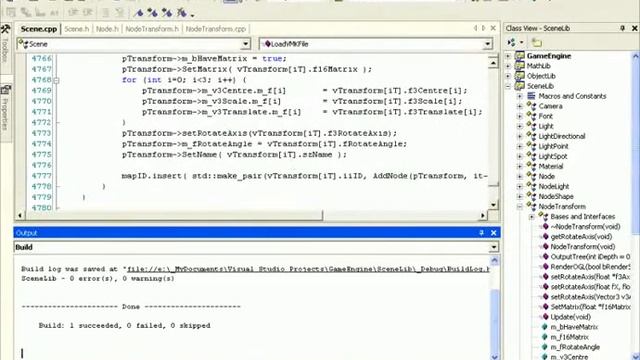This screenshot has width=640, height=360.
Task: Click the Complete Word toolbar icon
Action: point(54,13)
